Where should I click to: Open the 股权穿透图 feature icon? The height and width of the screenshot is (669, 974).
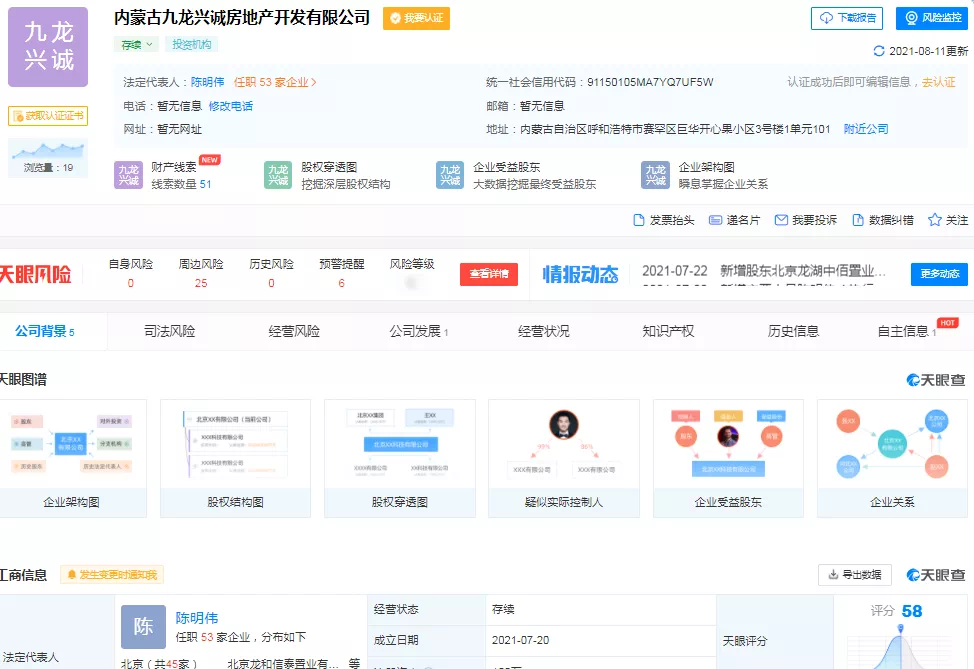pos(279,176)
